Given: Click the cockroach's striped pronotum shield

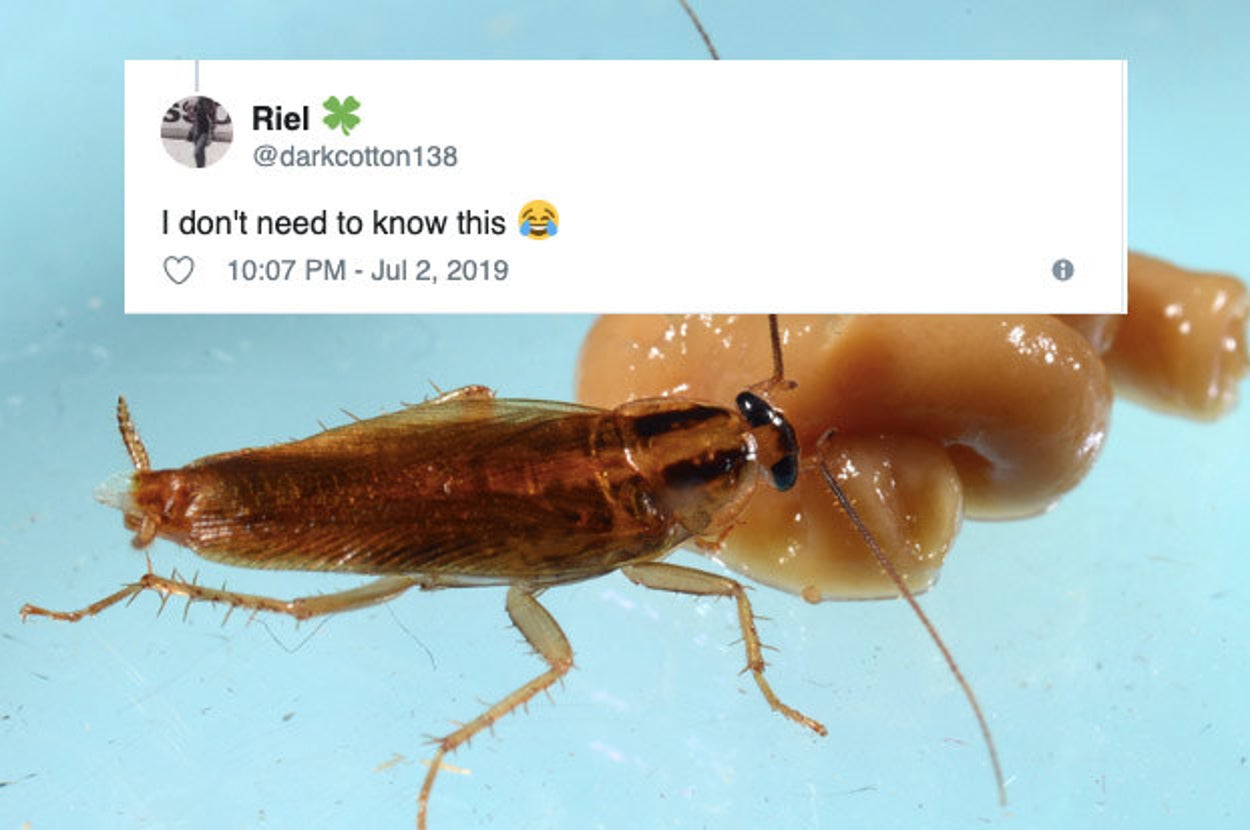Looking at the screenshot, I should click(x=680, y=450).
